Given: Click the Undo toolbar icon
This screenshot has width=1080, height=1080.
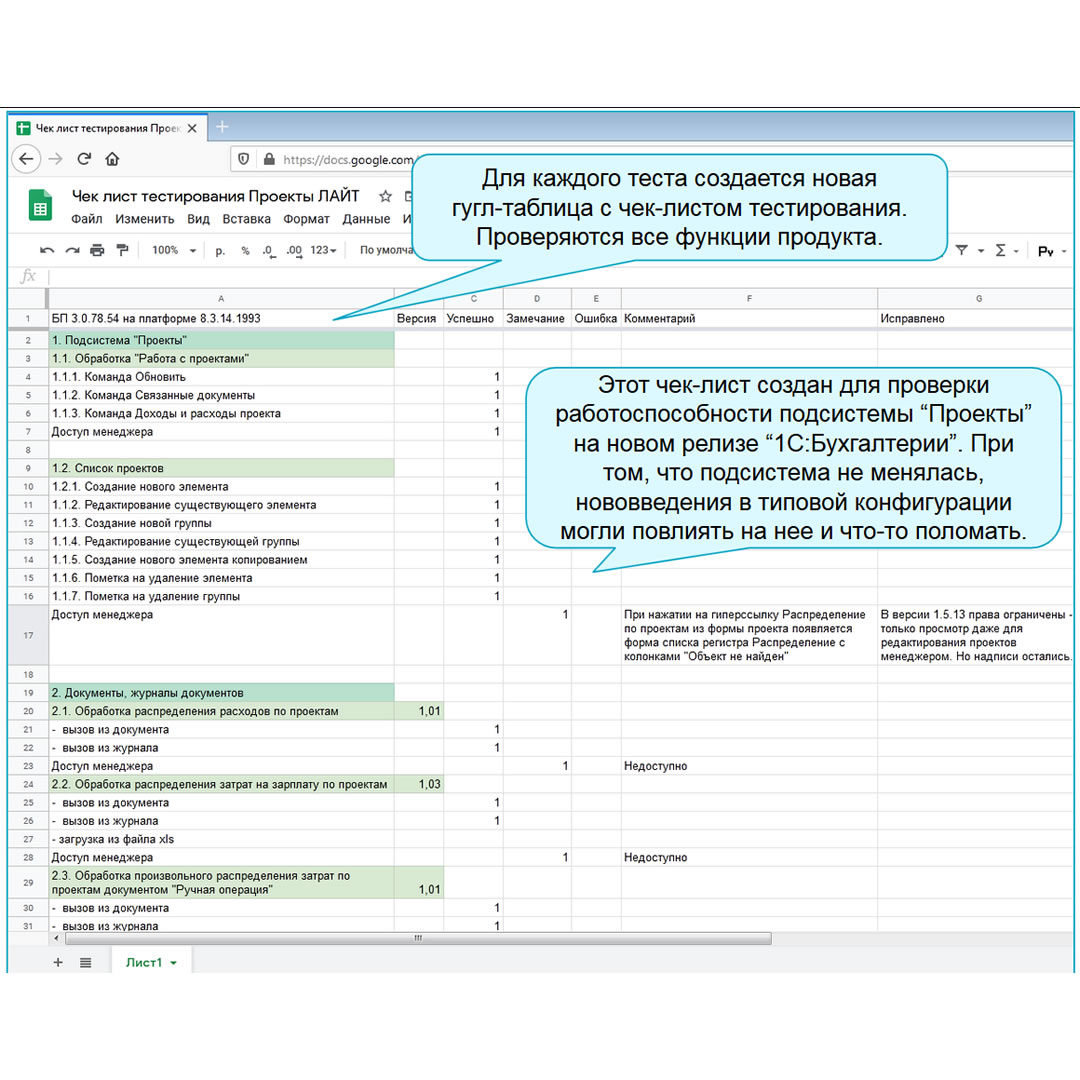Looking at the screenshot, I should tap(47, 250).
